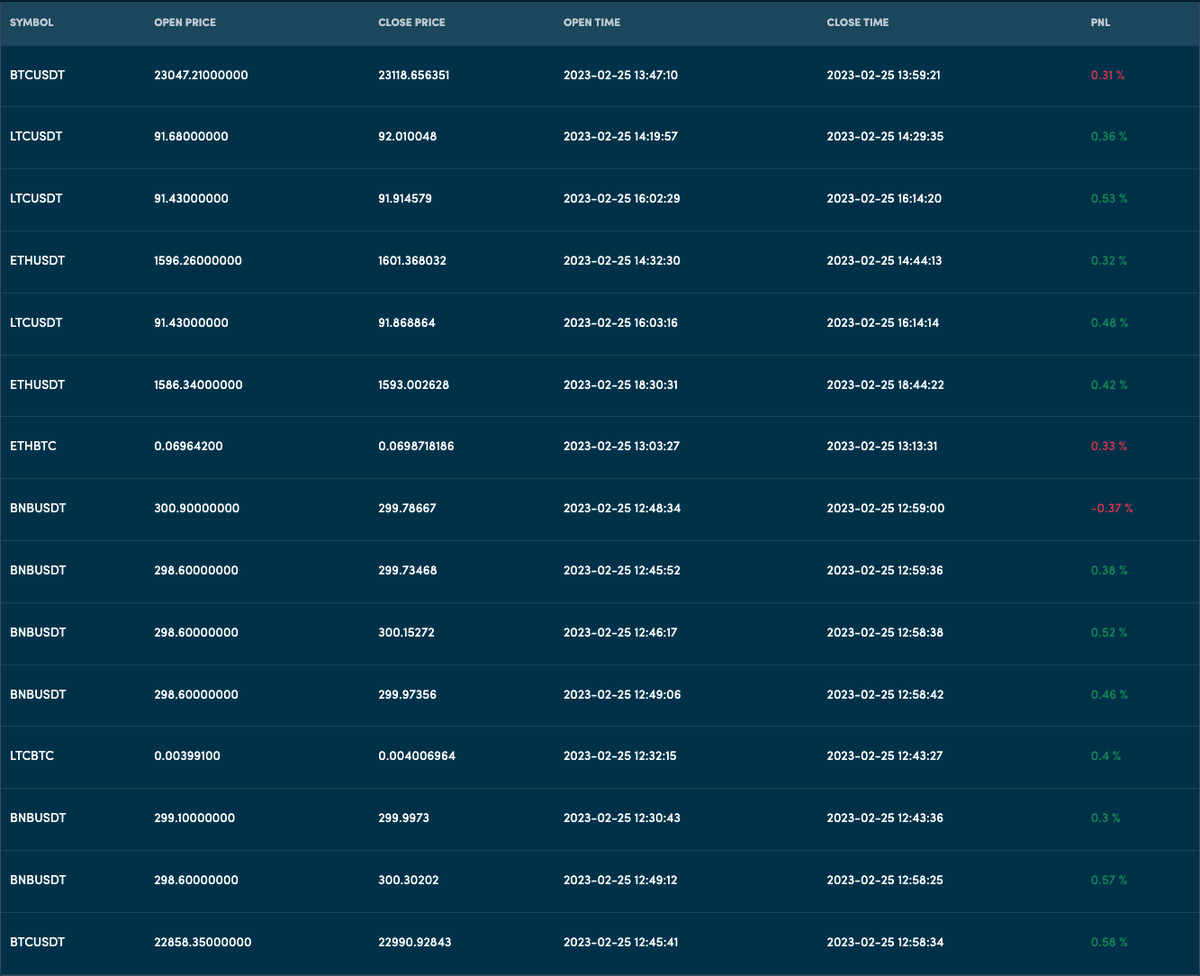Click open time 2023-02-25 12:49:12

[x=621, y=880]
